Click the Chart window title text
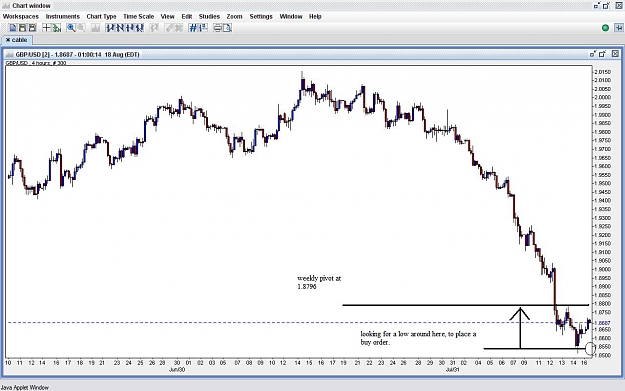This screenshot has height=391, width=625. [x=31, y=6]
